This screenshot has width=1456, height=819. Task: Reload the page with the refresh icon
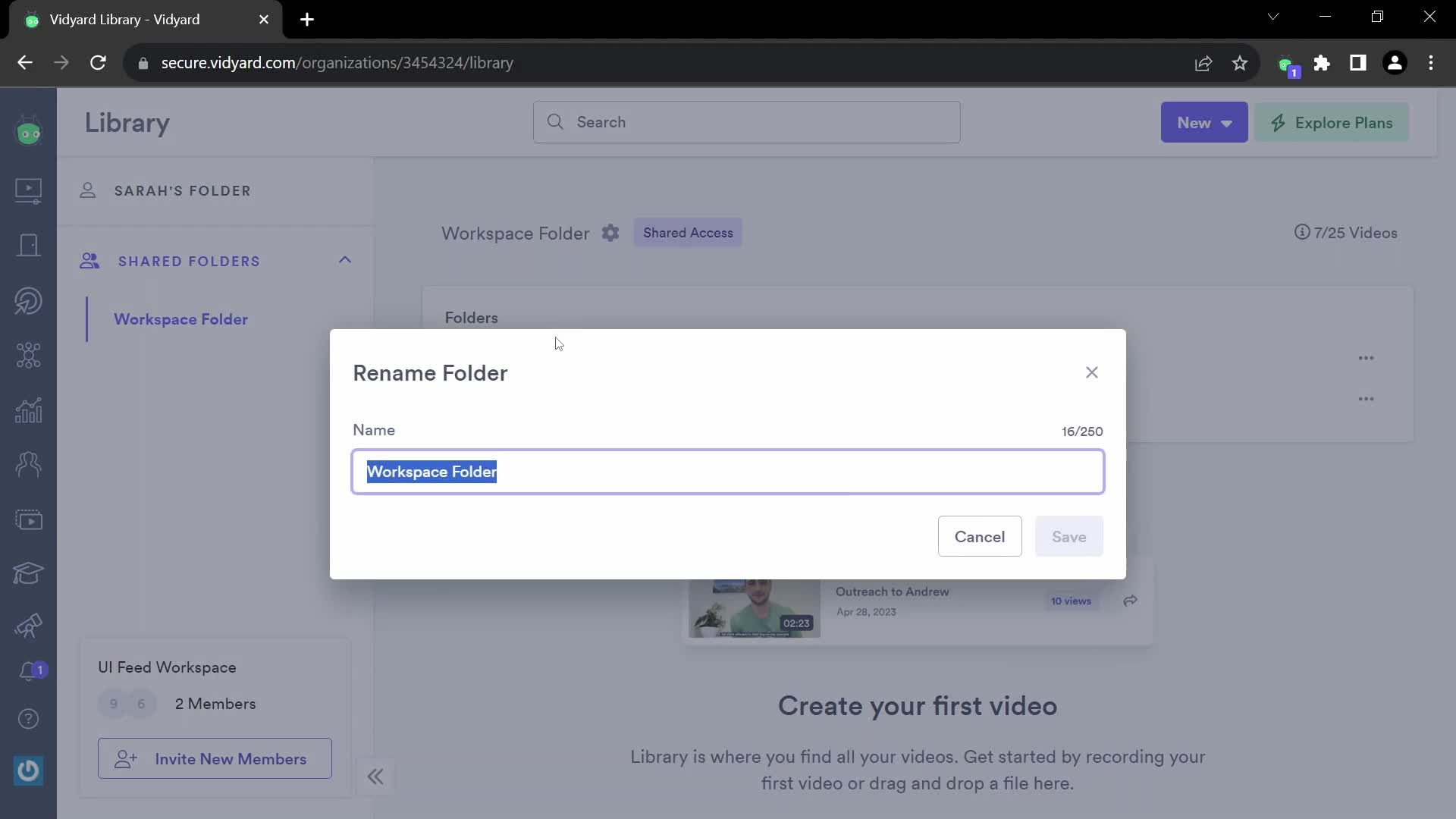point(98,63)
